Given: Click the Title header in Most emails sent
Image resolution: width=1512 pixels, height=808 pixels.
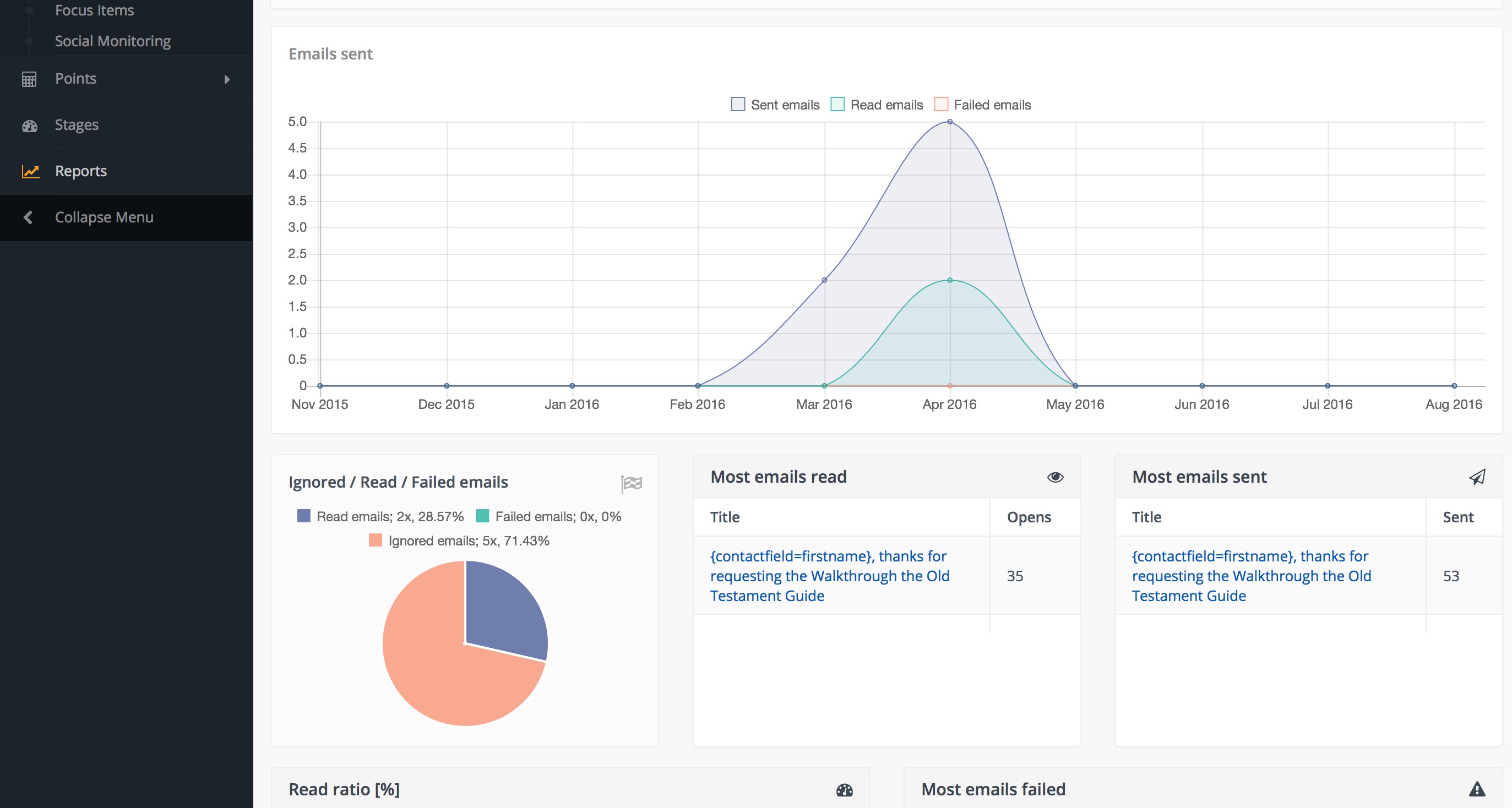Looking at the screenshot, I should (x=1146, y=517).
